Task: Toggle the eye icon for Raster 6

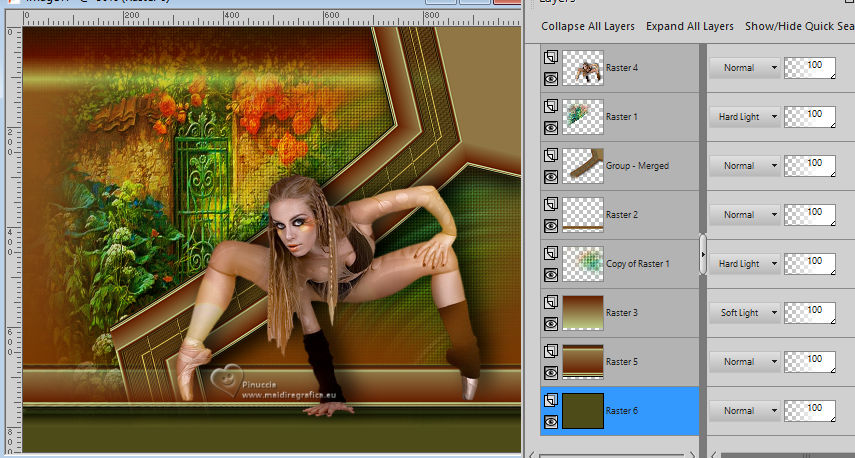Action: (551, 421)
